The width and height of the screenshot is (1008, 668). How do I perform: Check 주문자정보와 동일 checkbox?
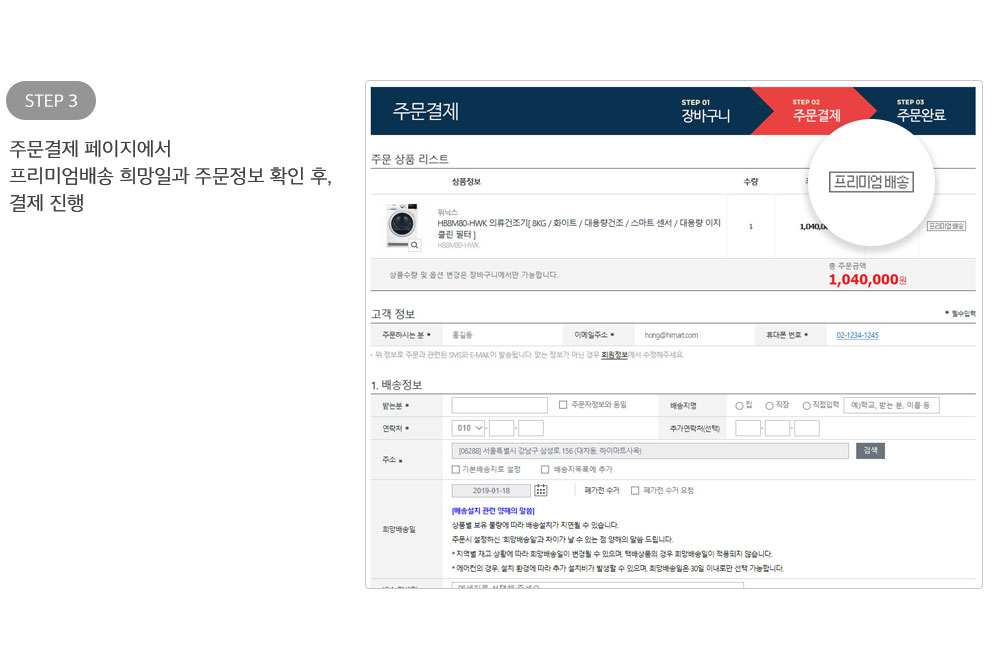(x=563, y=405)
